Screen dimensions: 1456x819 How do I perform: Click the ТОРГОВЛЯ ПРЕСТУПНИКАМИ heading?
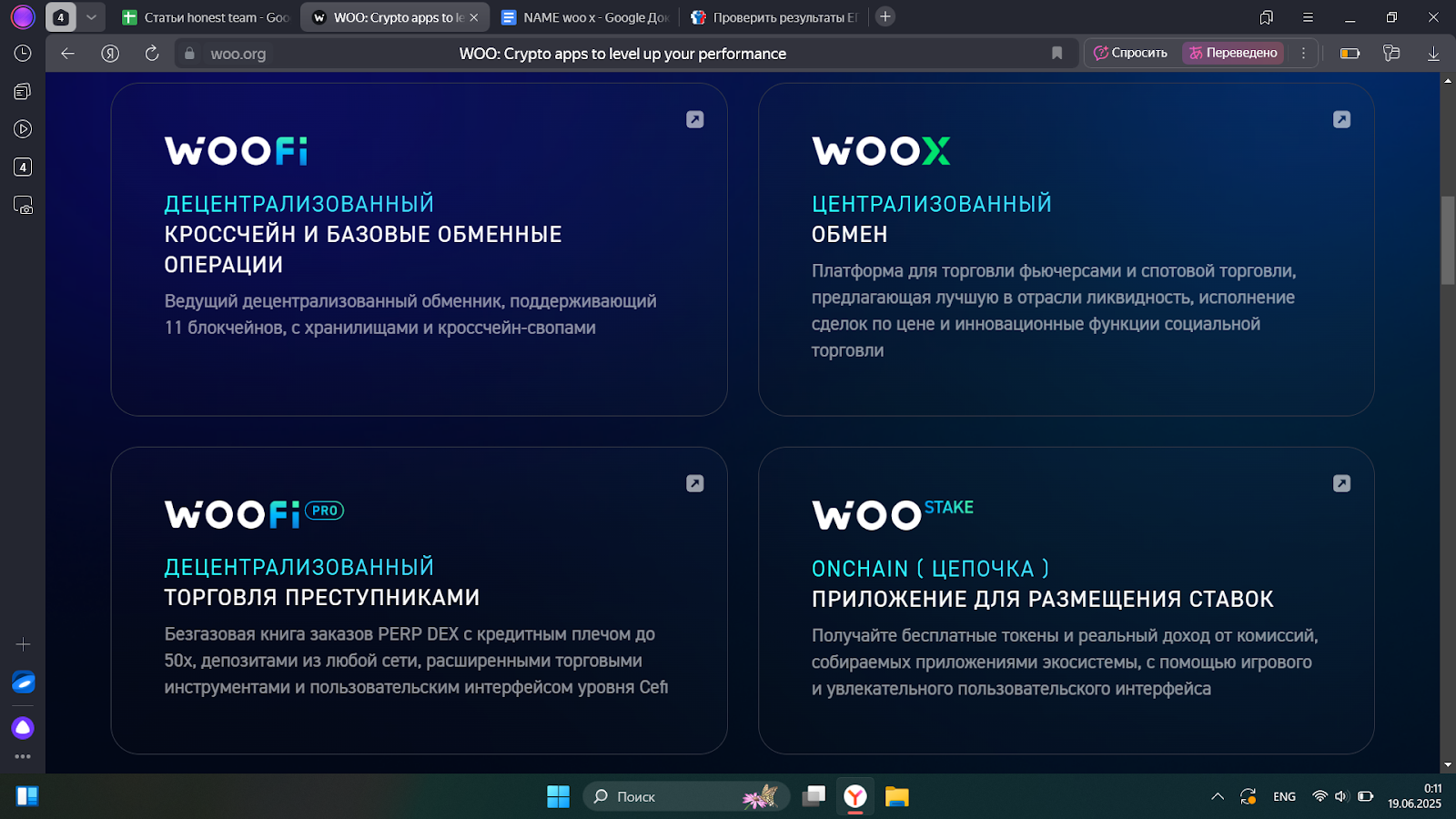[322, 597]
